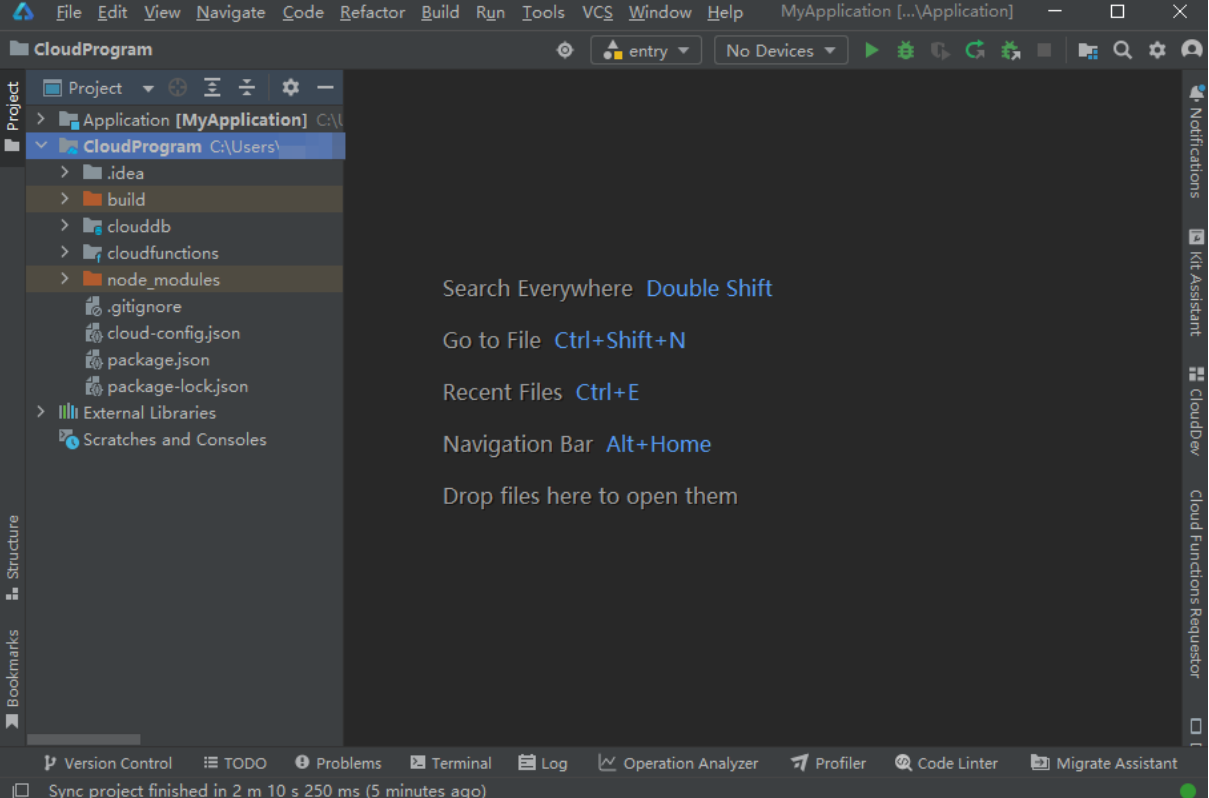This screenshot has width=1209, height=798.
Task: Expand the cloudfunctions folder
Action: [64, 252]
